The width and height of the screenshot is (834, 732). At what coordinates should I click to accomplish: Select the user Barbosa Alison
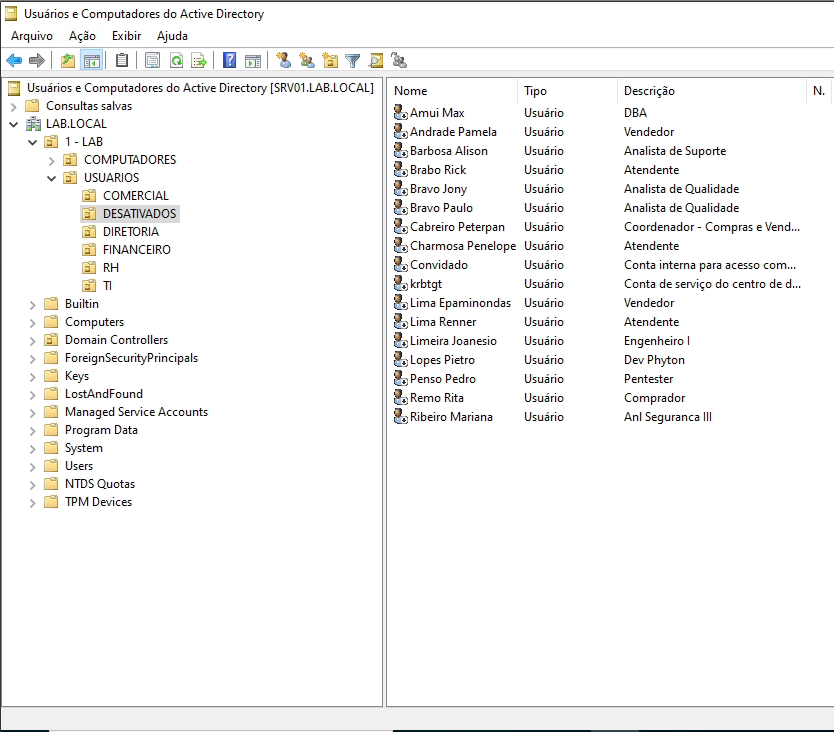[448, 151]
